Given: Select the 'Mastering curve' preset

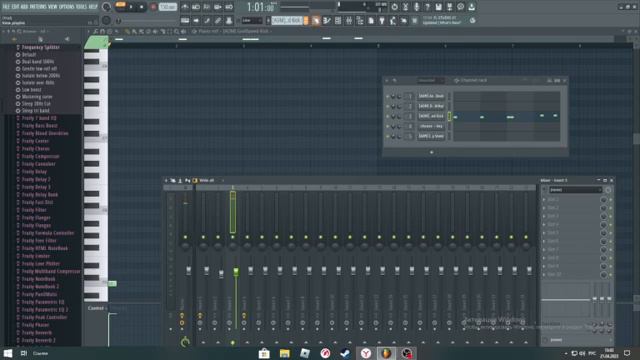Looking at the screenshot, I should tap(37, 97).
